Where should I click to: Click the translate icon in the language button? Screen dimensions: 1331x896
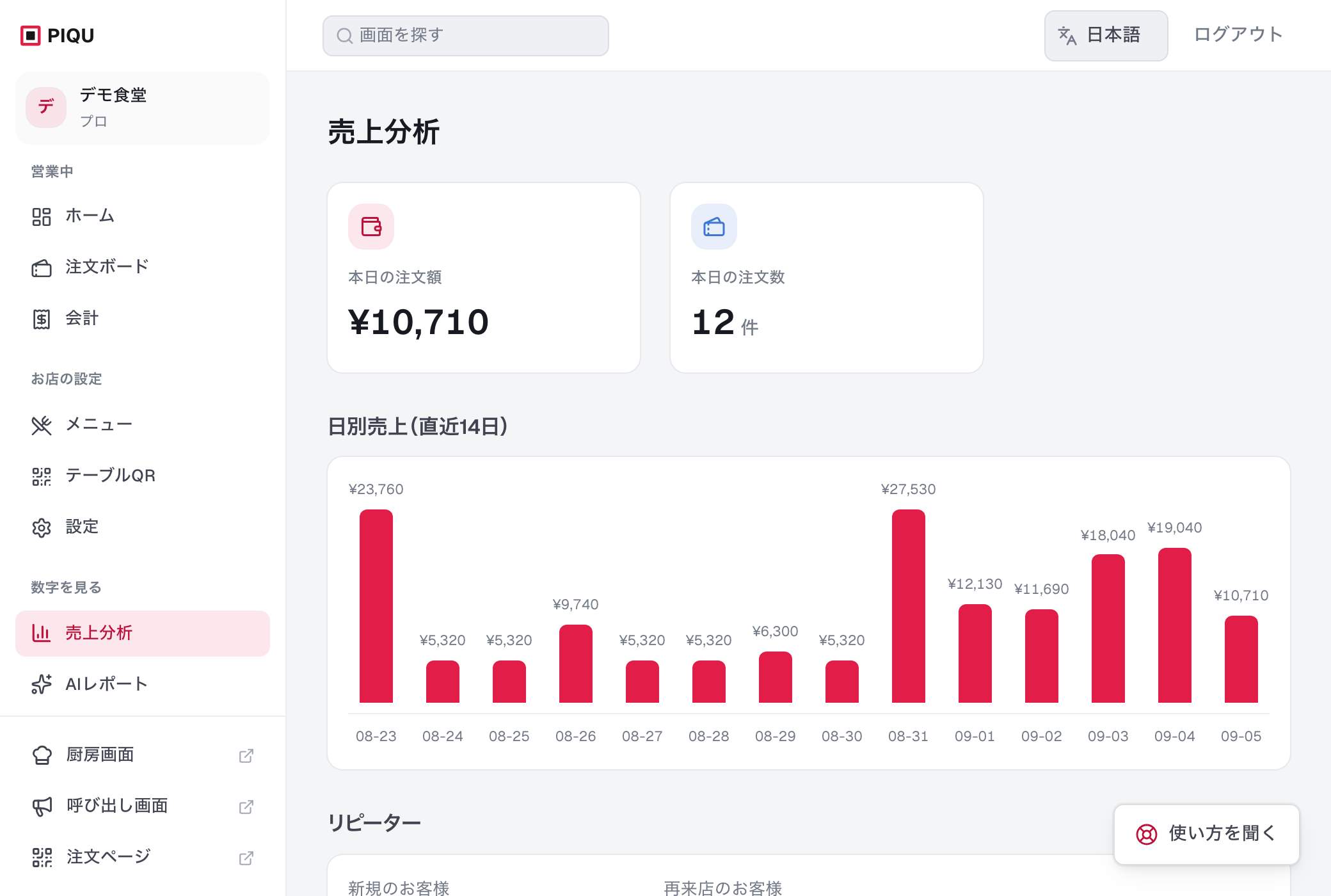(x=1067, y=36)
